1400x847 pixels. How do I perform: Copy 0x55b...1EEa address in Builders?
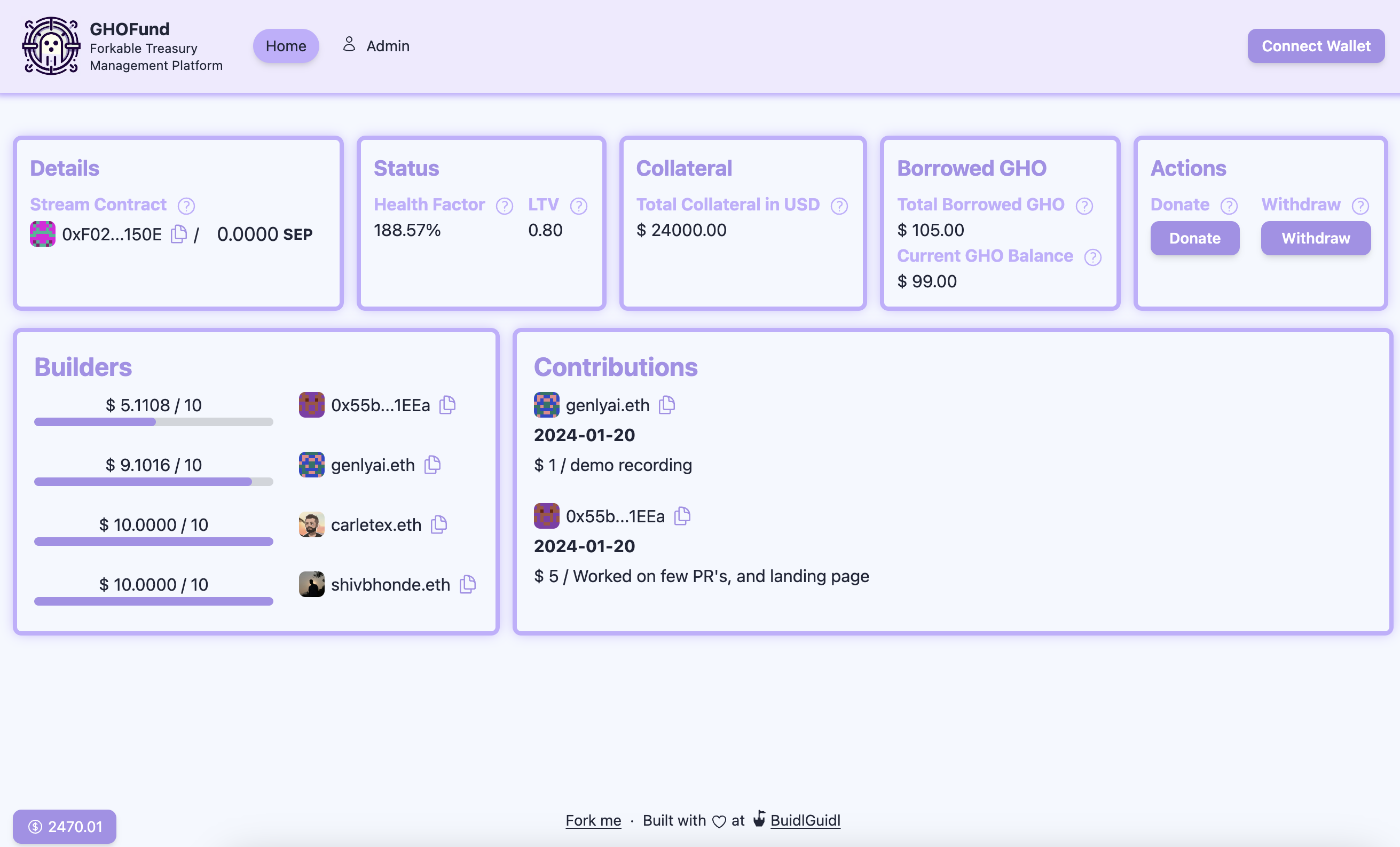click(448, 405)
